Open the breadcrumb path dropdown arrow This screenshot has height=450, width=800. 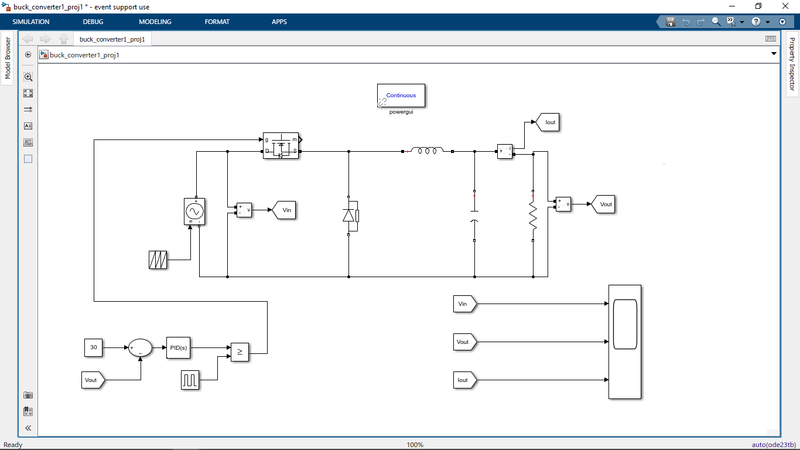click(x=773, y=54)
